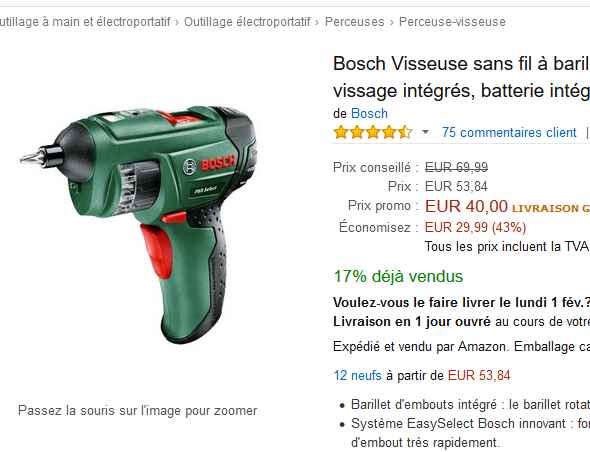
Task: Open the 75 commentaires client link
Action: [509, 132]
